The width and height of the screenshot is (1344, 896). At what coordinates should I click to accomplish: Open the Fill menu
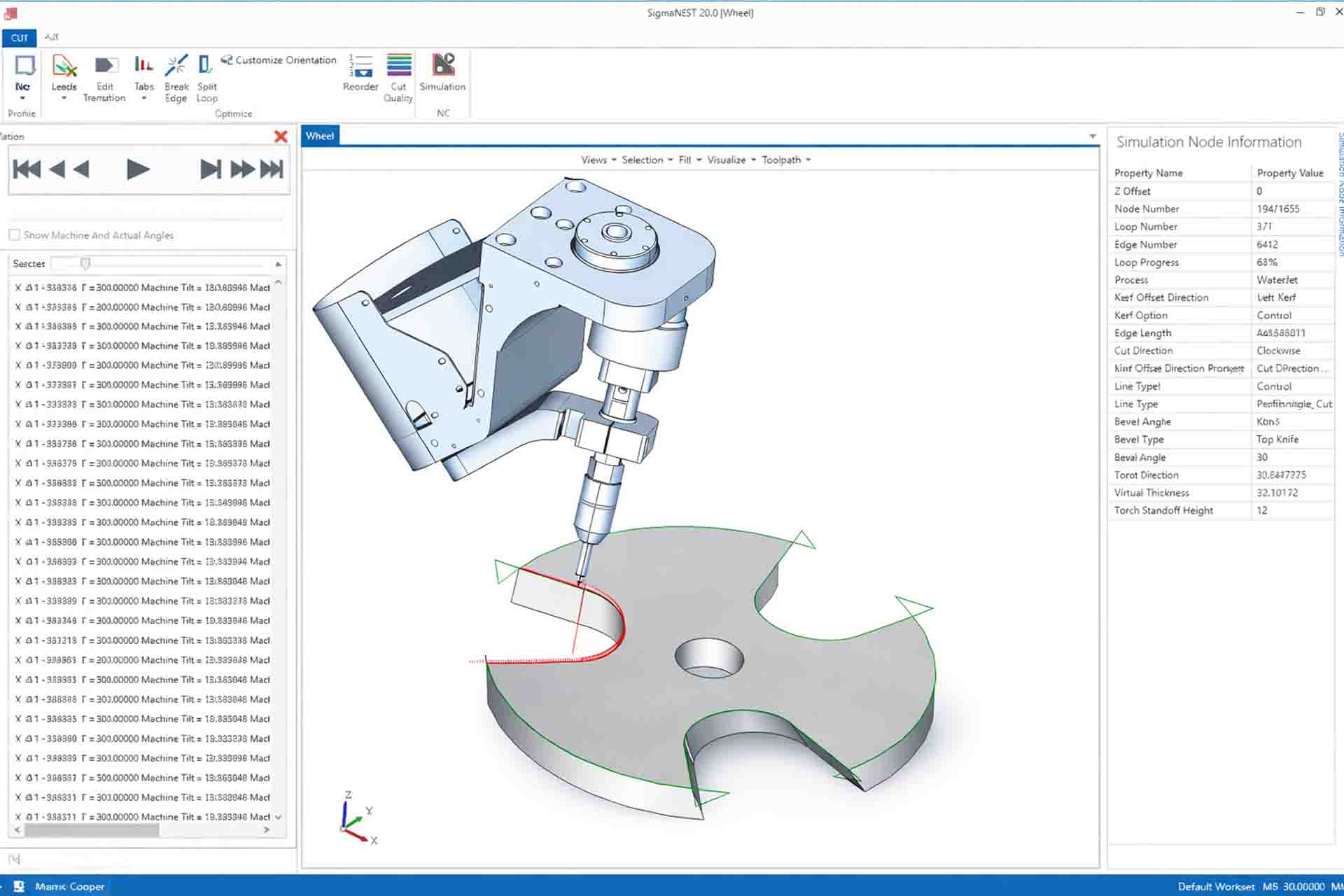click(689, 160)
